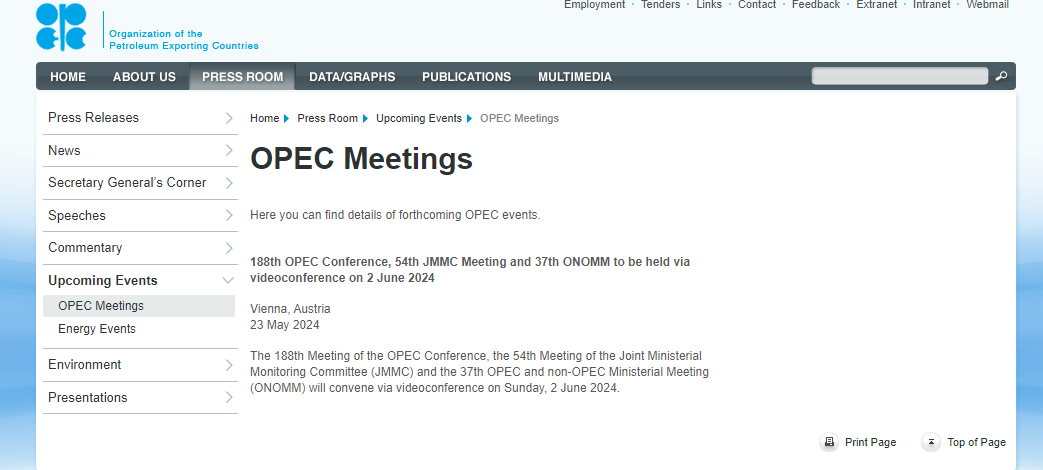Click the arrow icon beside Speeches

click(229, 216)
